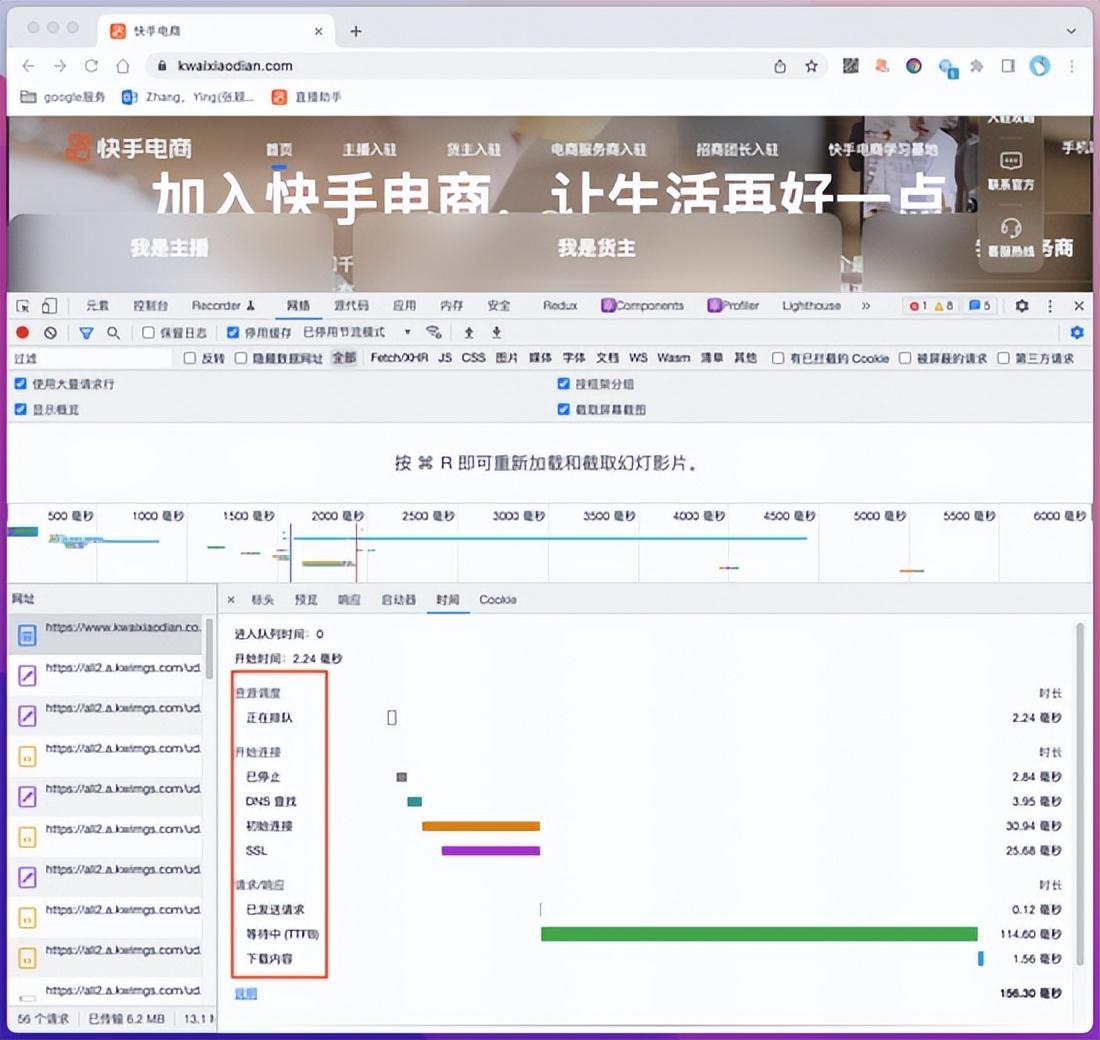Open the extensions puzzle icon

coord(977,66)
